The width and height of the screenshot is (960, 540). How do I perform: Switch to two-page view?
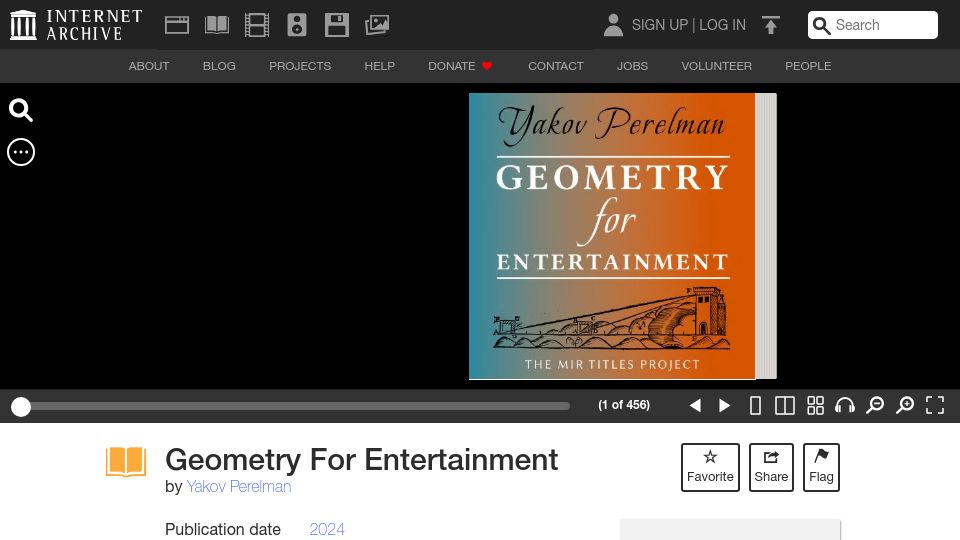(x=785, y=405)
